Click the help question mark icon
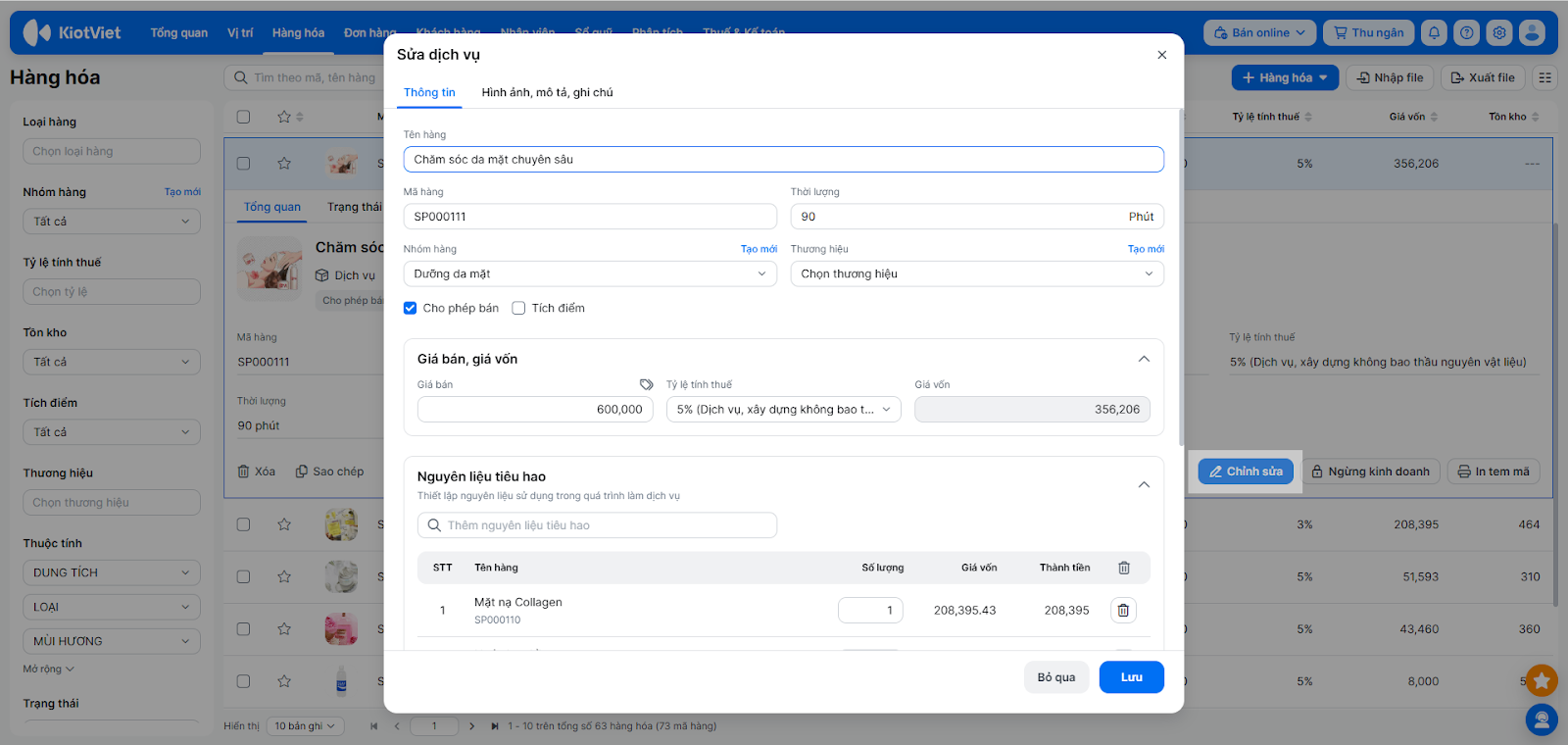The height and width of the screenshot is (745, 1568). click(1466, 32)
